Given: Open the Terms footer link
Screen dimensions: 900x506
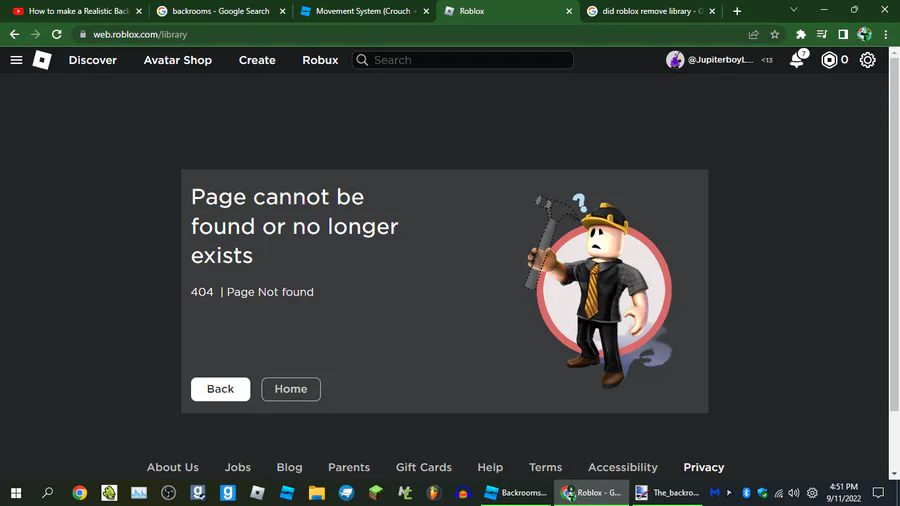Looking at the screenshot, I should [545, 467].
